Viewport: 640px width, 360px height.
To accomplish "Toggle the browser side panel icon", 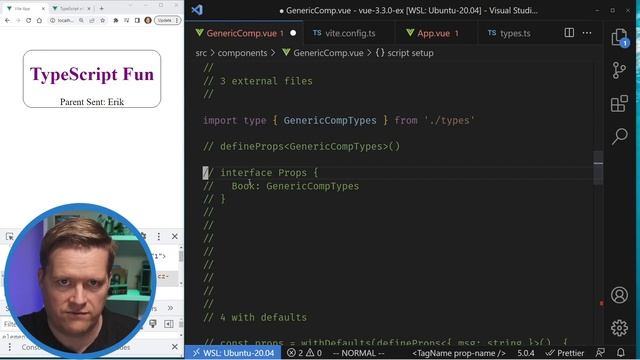I will 137,20.
